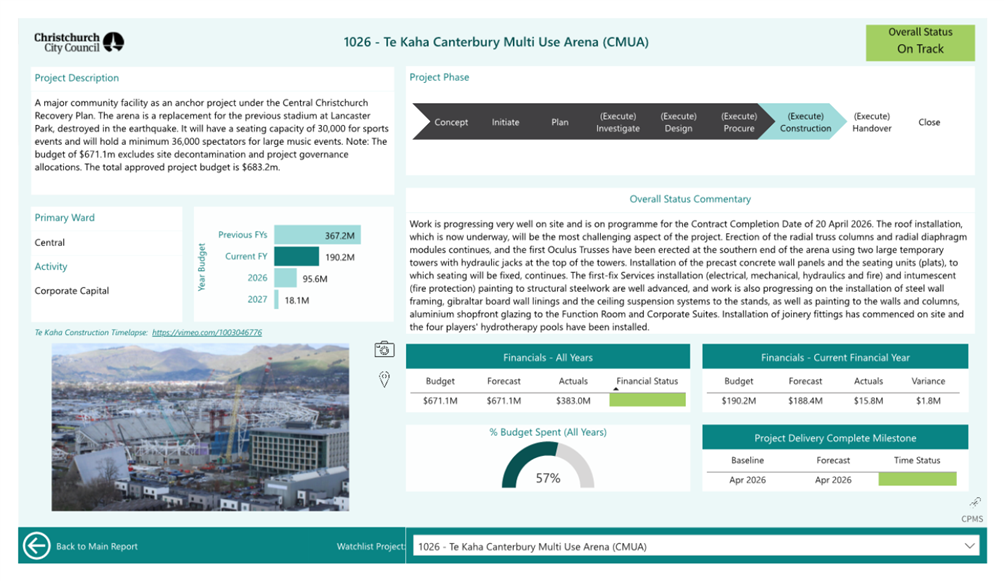Click the Variance column header
1004x581 pixels.
928,381
